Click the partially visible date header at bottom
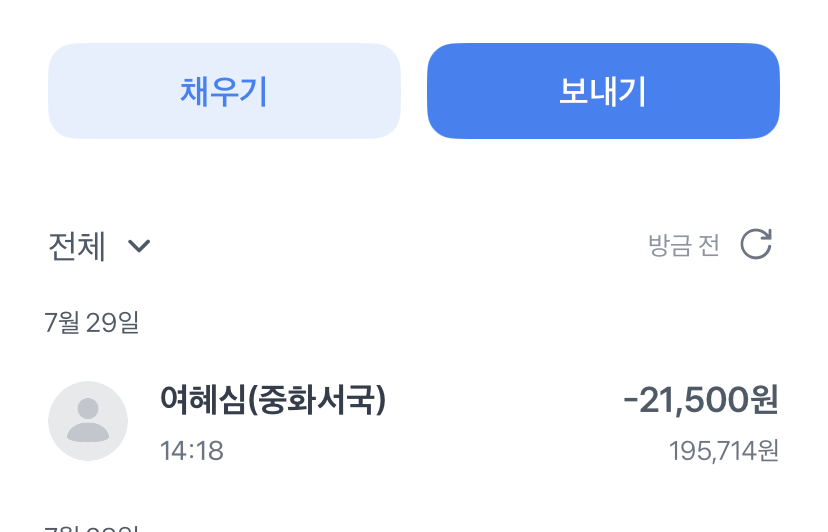 click(92, 528)
